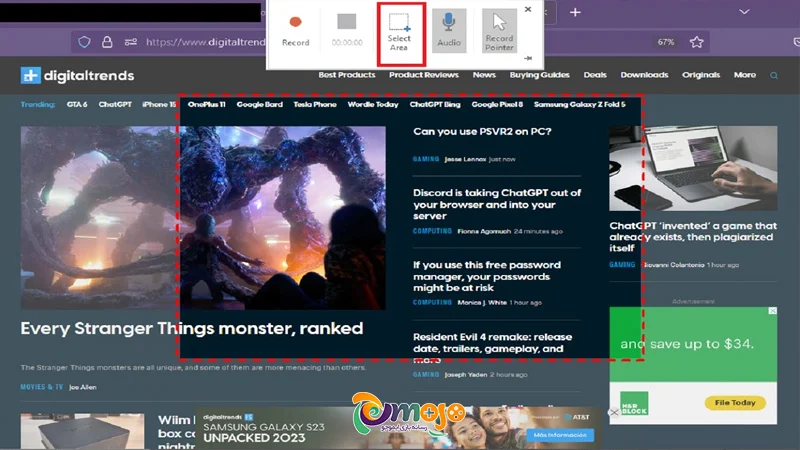Image resolution: width=800 pixels, height=450 pixels.
Task: Open the ChatGPT Bing trending link
Action: [x=435, y=105]
